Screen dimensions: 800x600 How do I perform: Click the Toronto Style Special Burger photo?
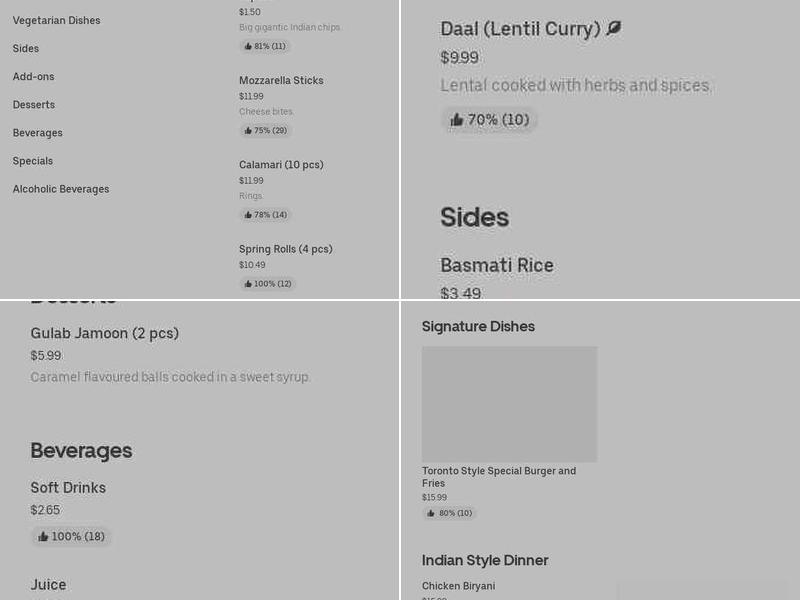point(510,404)
